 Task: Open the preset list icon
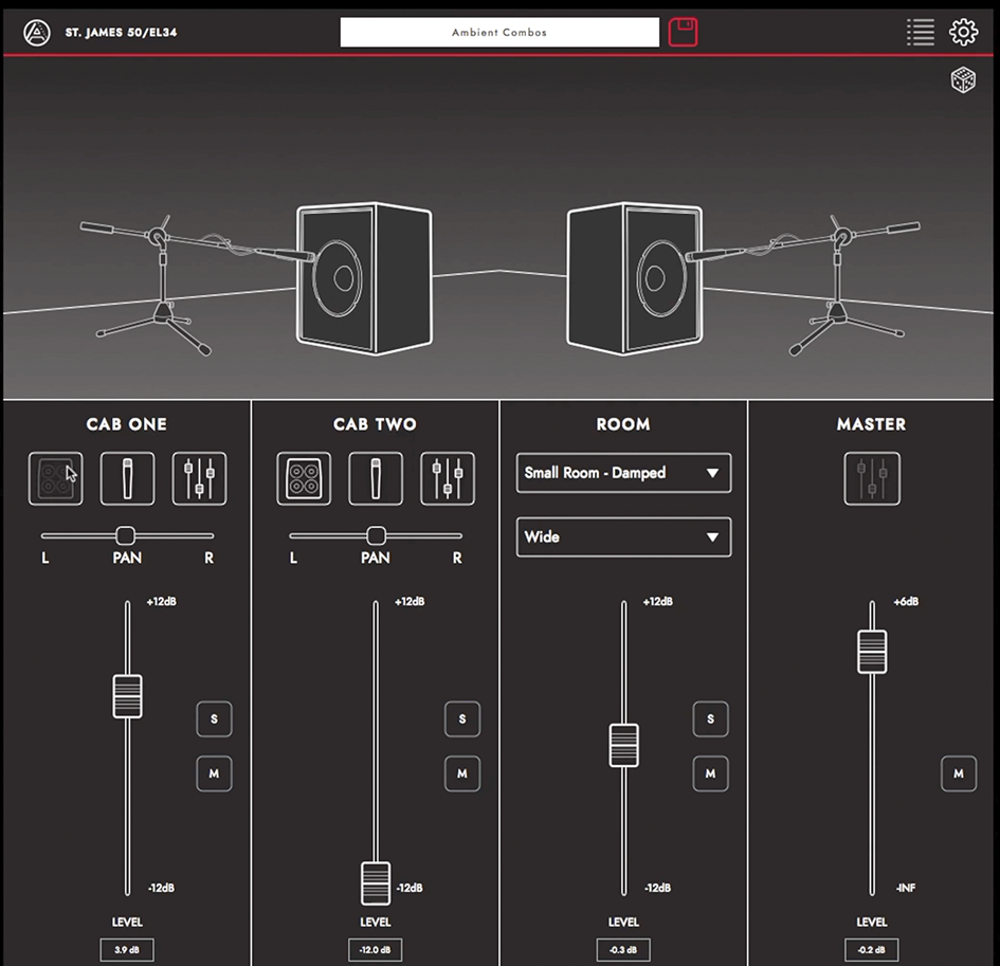pos(920,32)
